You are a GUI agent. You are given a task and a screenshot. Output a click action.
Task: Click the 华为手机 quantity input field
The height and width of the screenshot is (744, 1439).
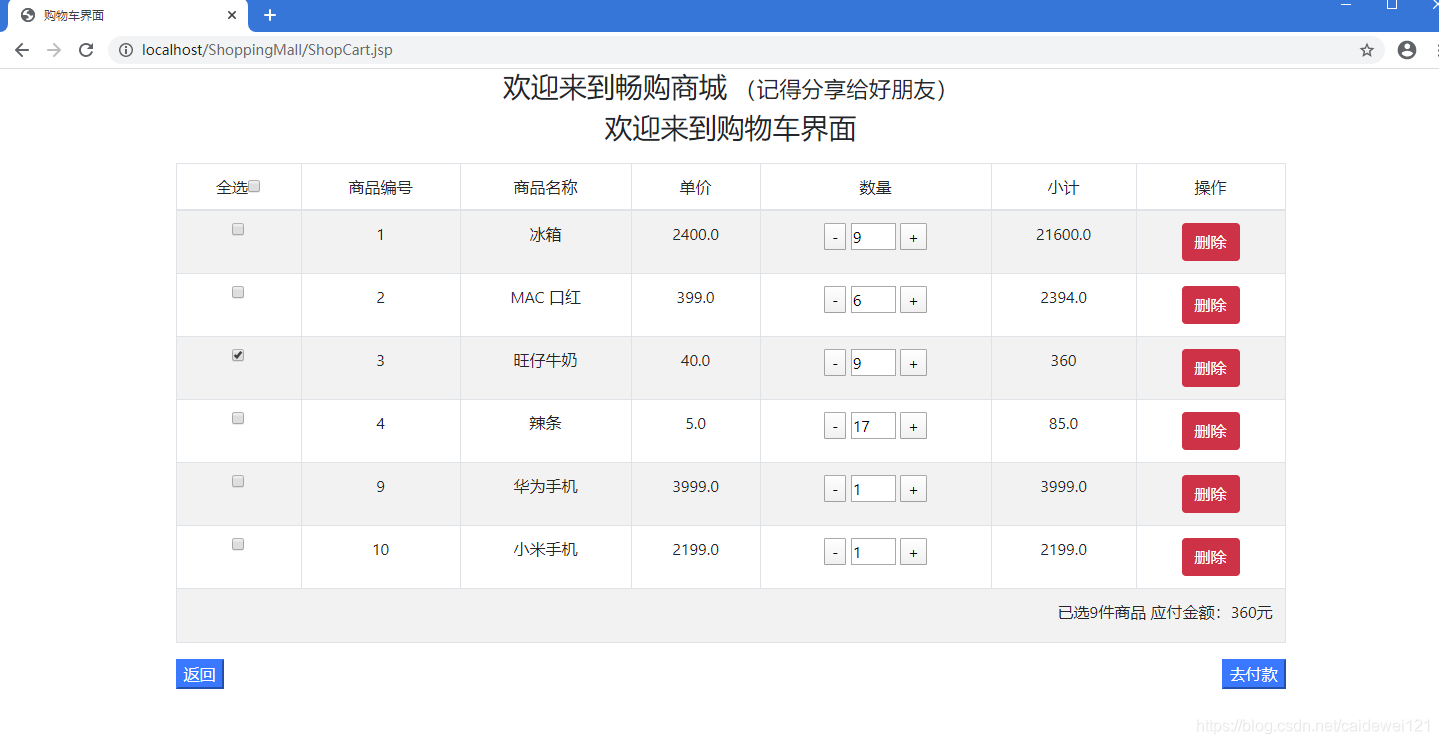click(x=873, y=489)
